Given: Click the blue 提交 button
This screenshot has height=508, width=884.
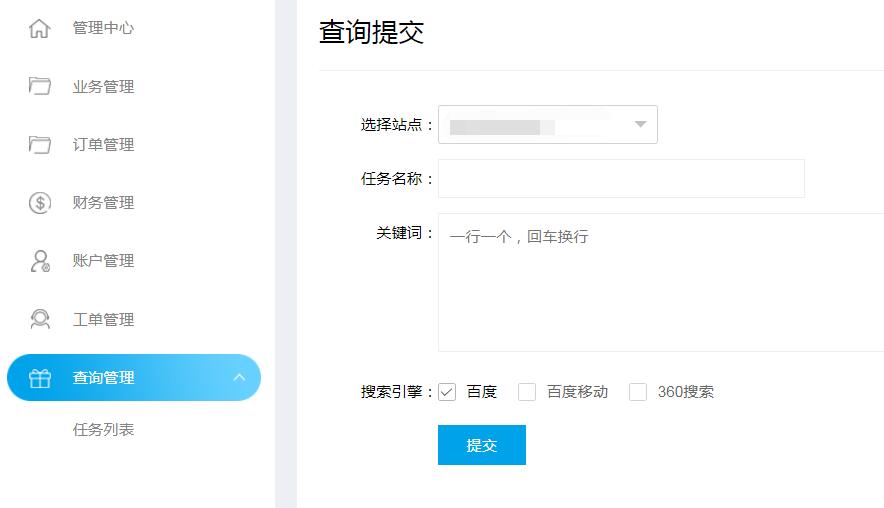Looking at the screenshot, I should point(481,445).
